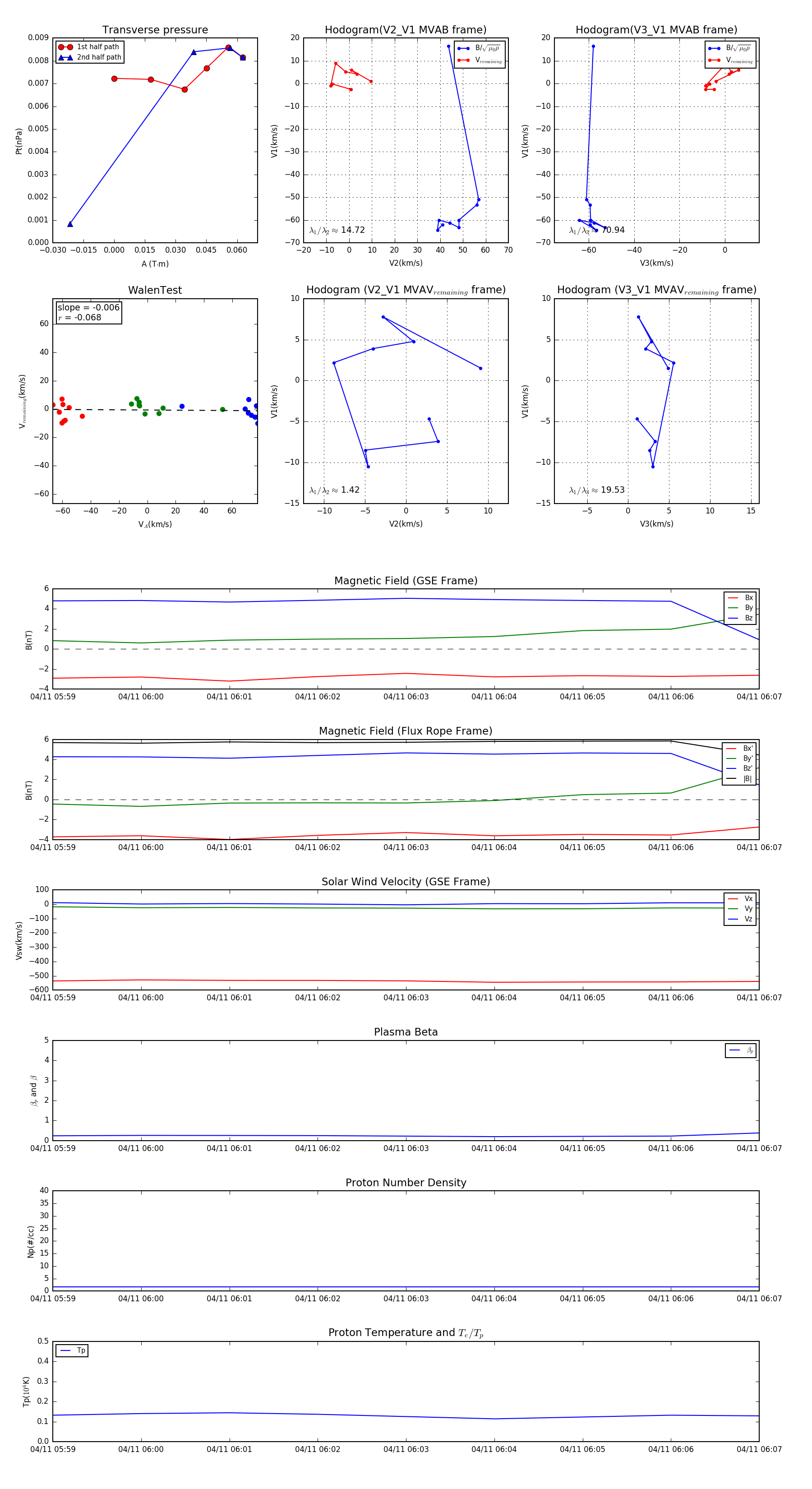Click the 'WalenTest' plot title
Screen dimensions: 812x1489
pos(155,290)
